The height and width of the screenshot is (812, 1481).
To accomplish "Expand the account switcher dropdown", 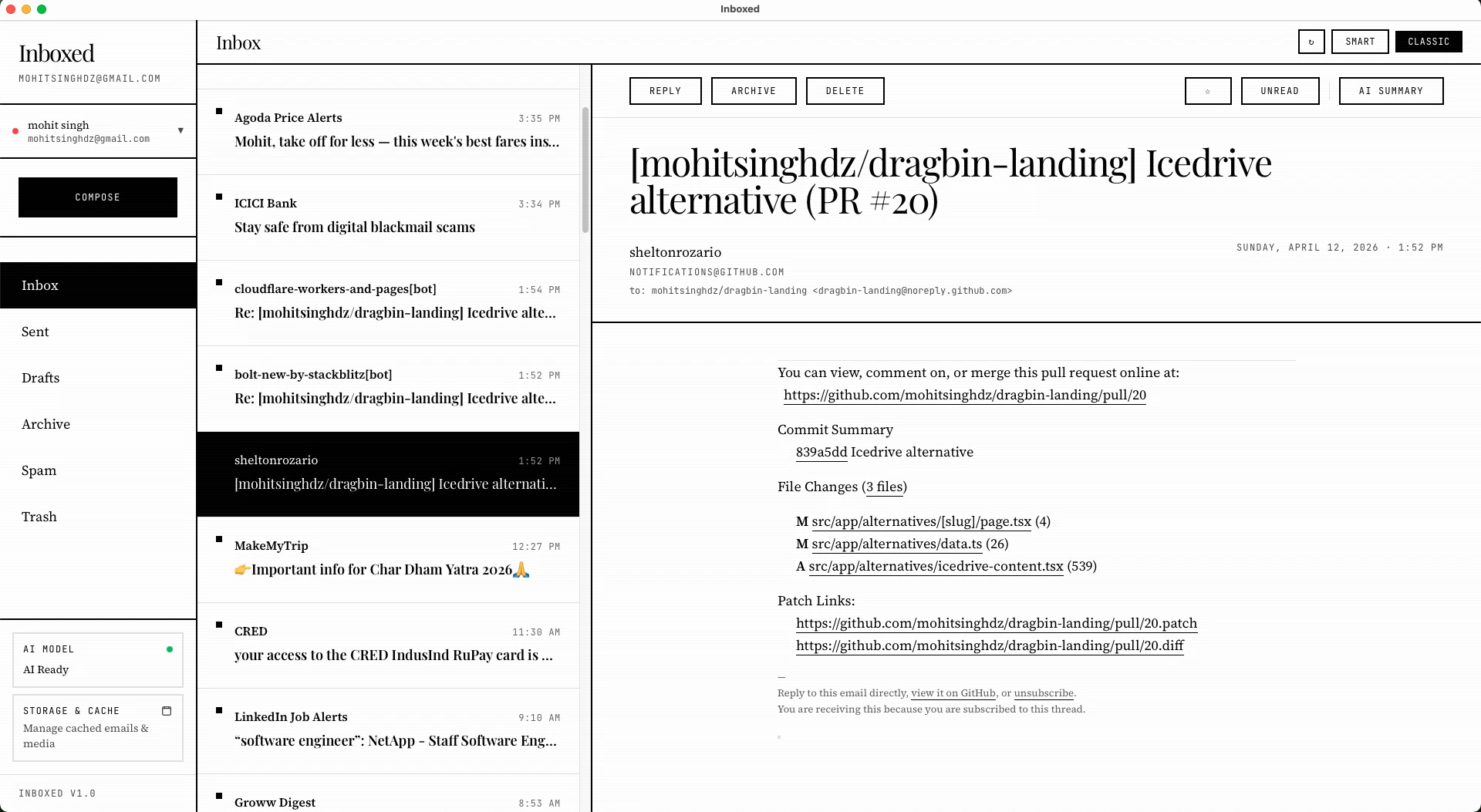I will pyautogui.click(x=181, y=130).
